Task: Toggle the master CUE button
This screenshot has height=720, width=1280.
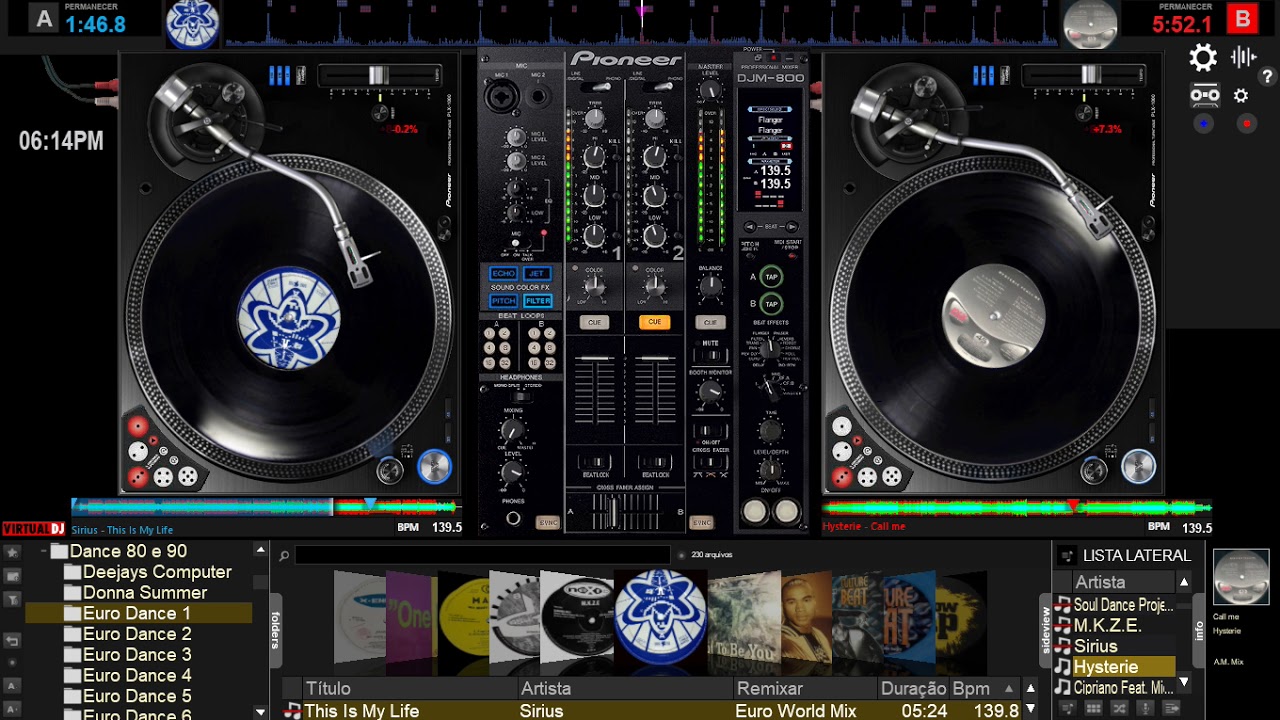Action: (x=710, y=322)
